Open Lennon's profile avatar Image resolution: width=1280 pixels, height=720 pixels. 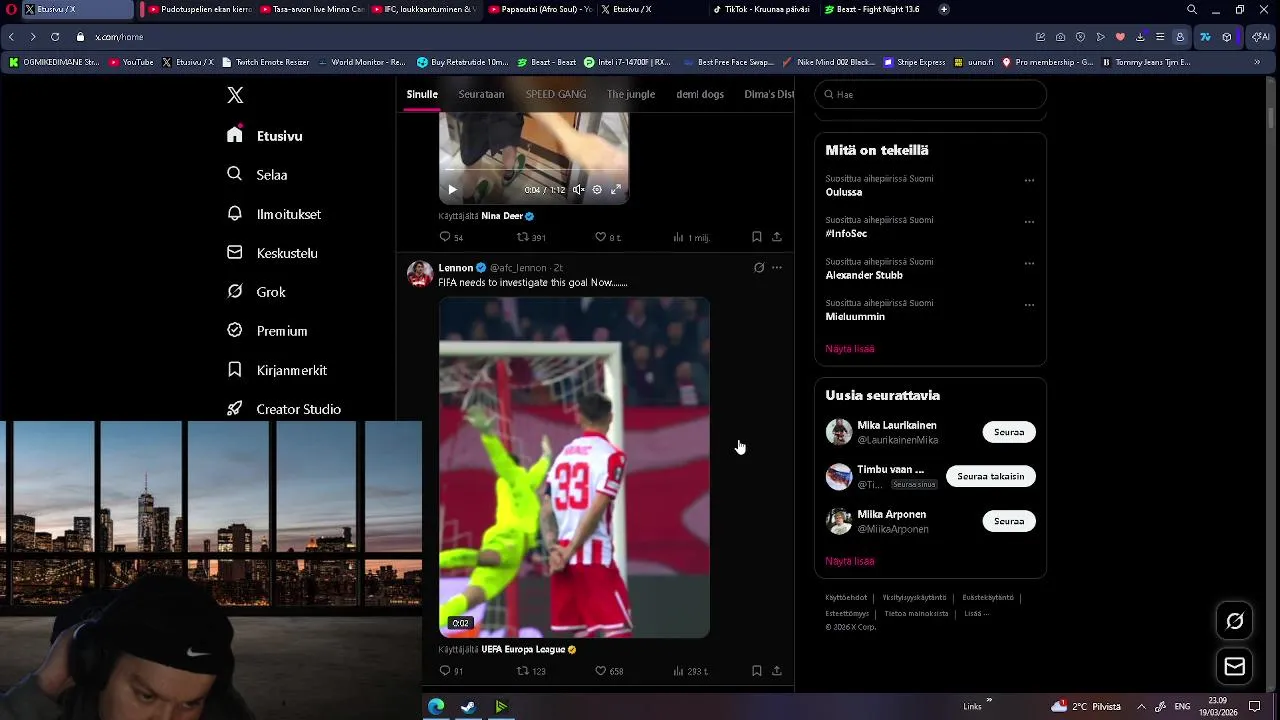pos(420,273)
